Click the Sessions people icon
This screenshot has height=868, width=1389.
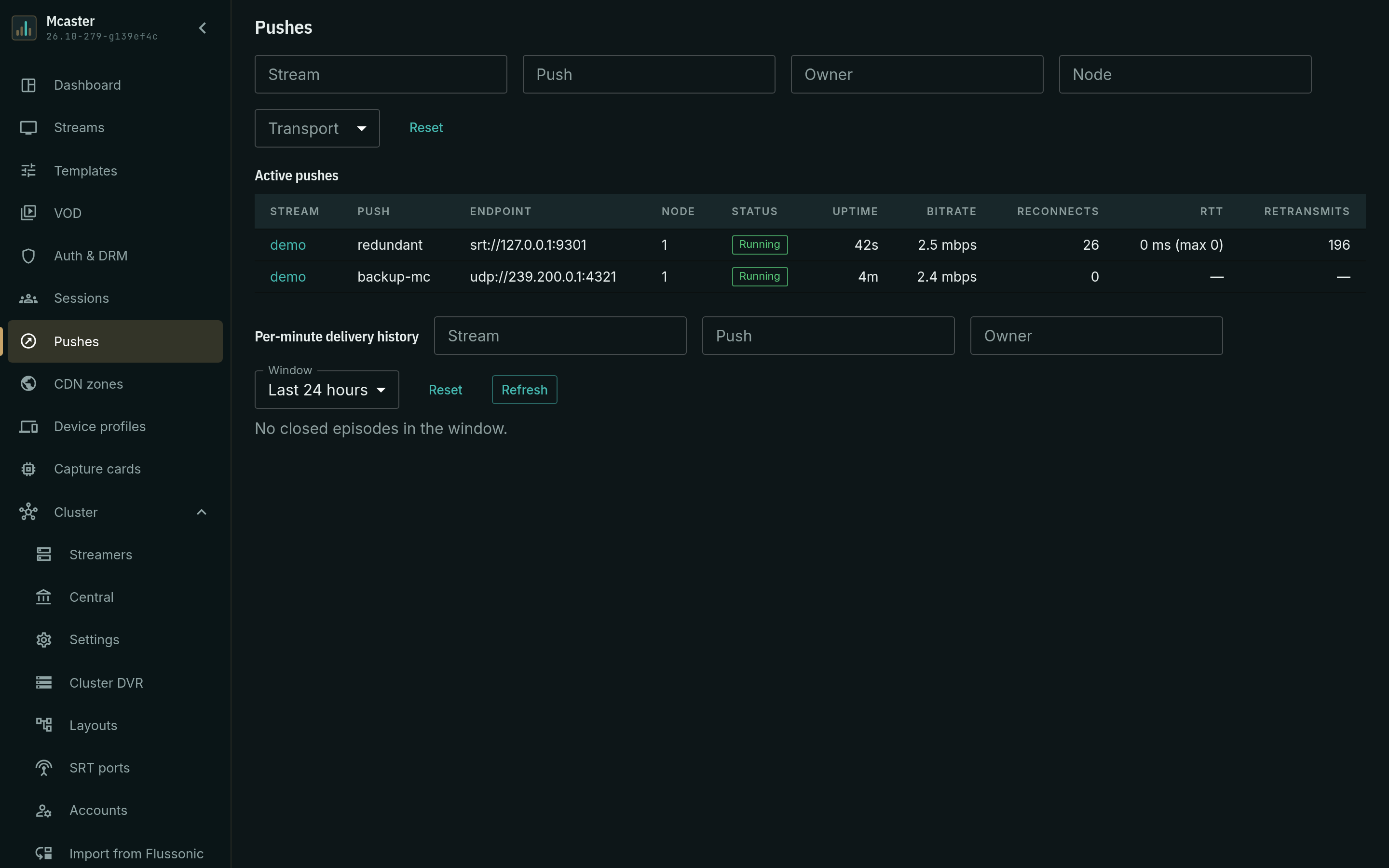[28, 298]
